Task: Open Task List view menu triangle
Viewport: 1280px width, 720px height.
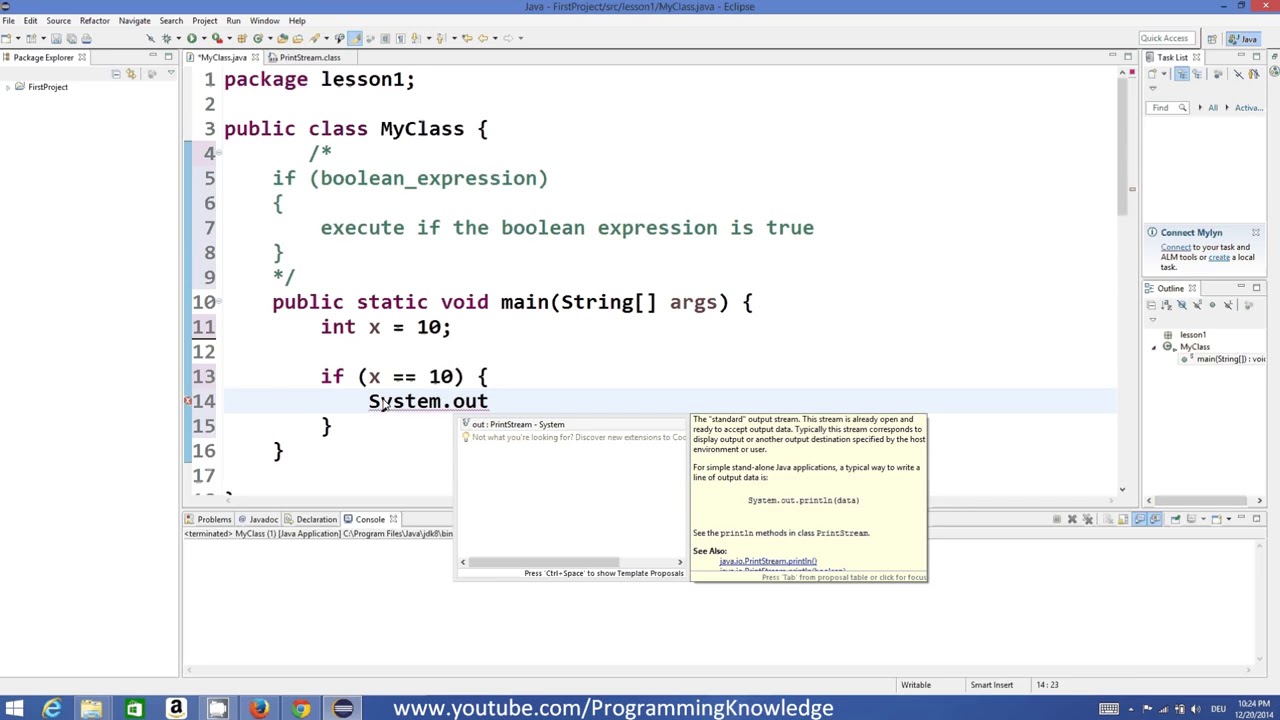Action: [1153, 88]
